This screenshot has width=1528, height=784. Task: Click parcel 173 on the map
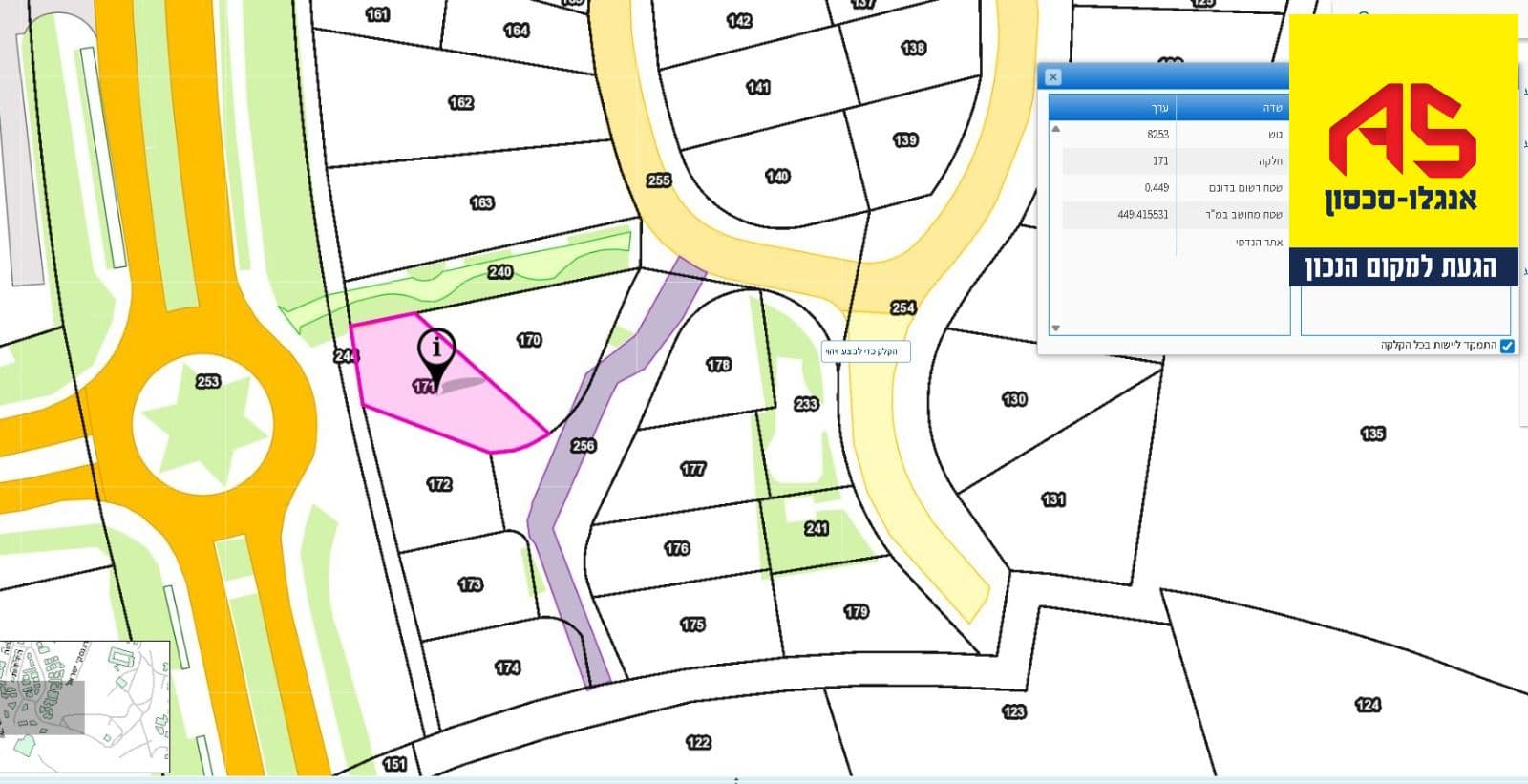470,584
